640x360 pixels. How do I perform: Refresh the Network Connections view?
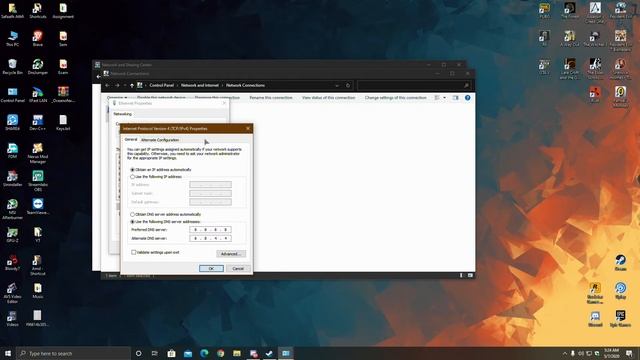click(x=348, y=86)
